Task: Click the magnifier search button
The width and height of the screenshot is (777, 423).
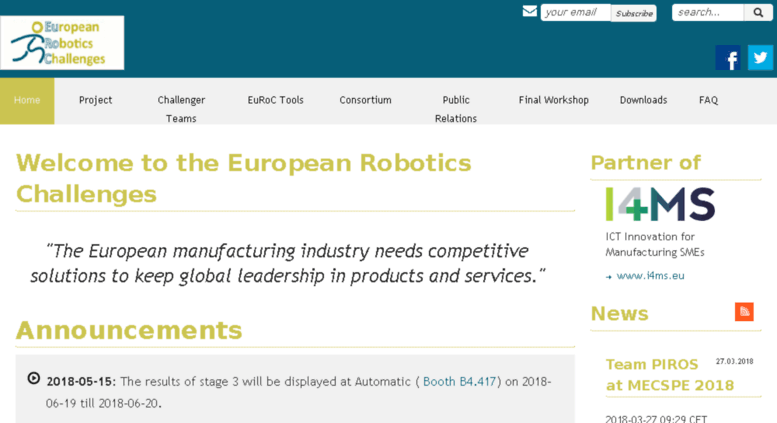Action: (758, 12)
